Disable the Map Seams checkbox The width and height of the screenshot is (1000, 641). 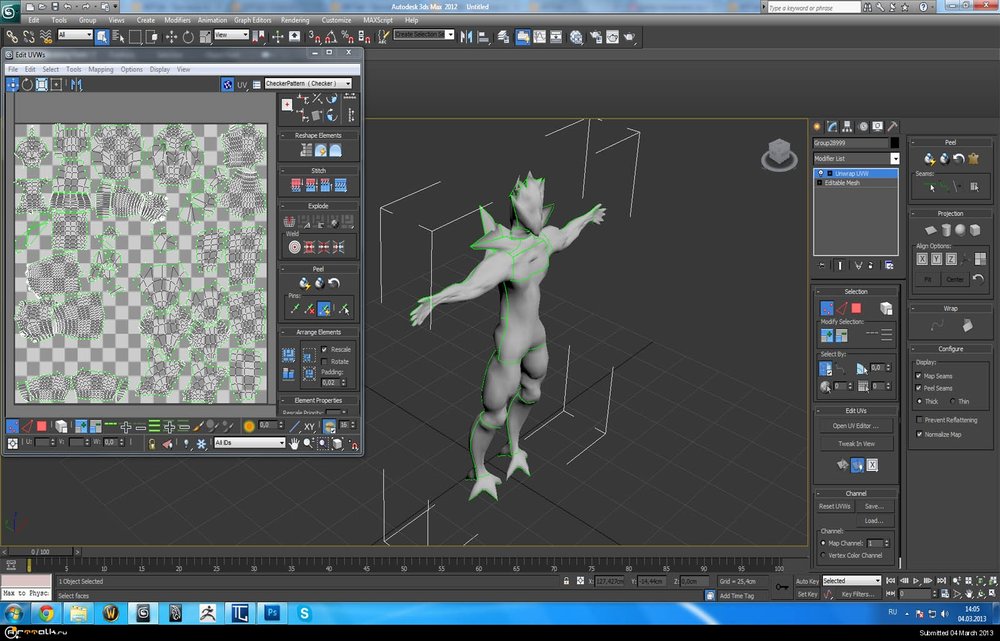pyautogui.click(x=919, y=376)
